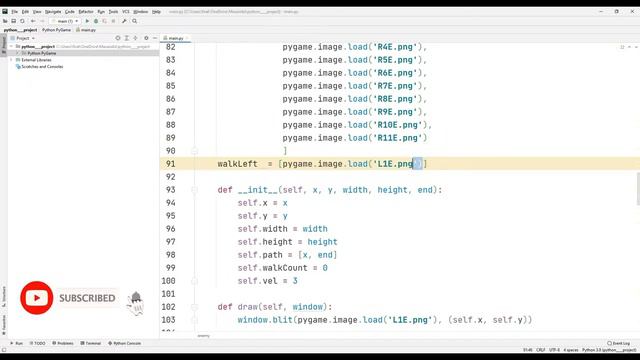This screenshot has height=360, width=640.
Task: Open the TODO tool window
Action: 38,343
